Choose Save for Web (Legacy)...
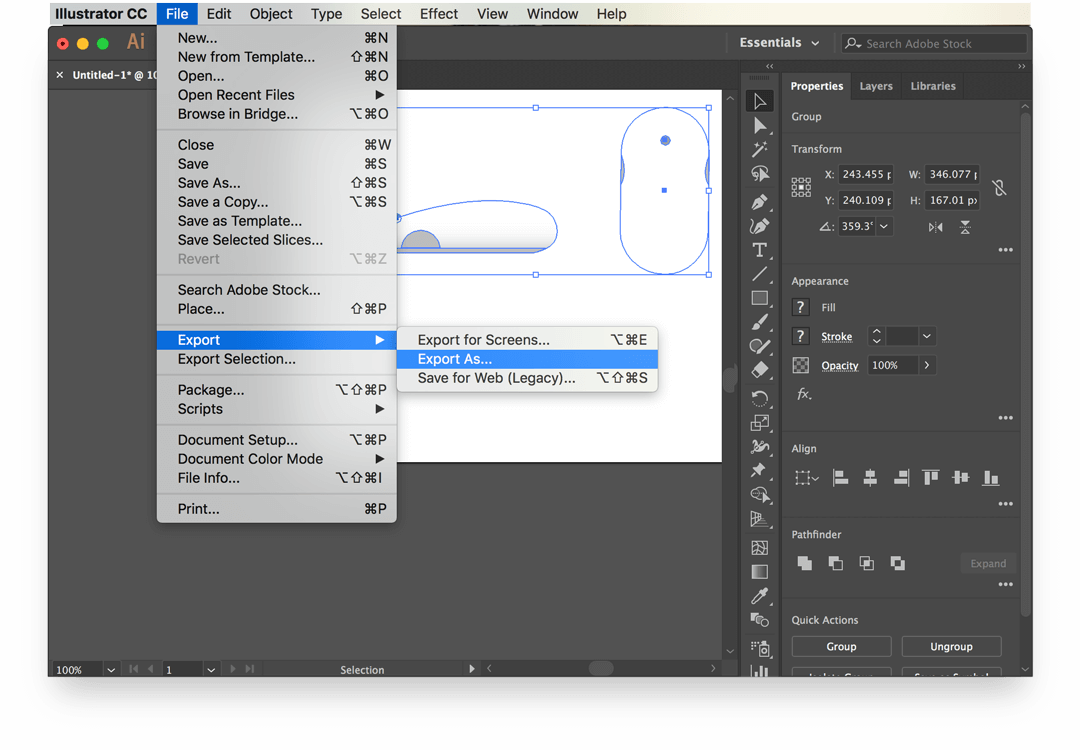The width and height of the screenshot is (1080, 750). (x=527, y=378)
